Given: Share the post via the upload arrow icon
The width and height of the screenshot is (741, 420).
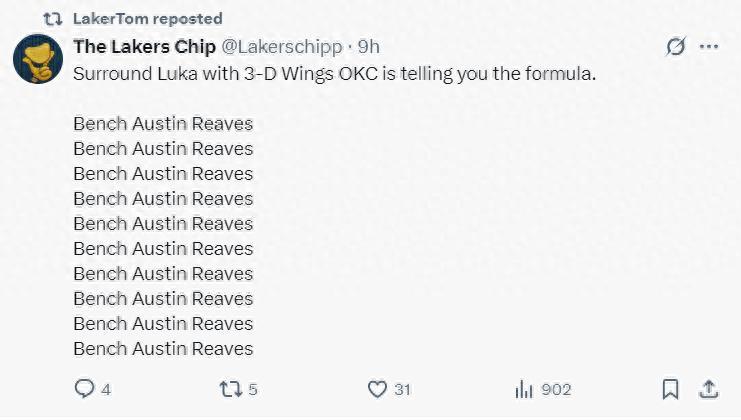Looking at the screenshot, I should tap(708, 389).
